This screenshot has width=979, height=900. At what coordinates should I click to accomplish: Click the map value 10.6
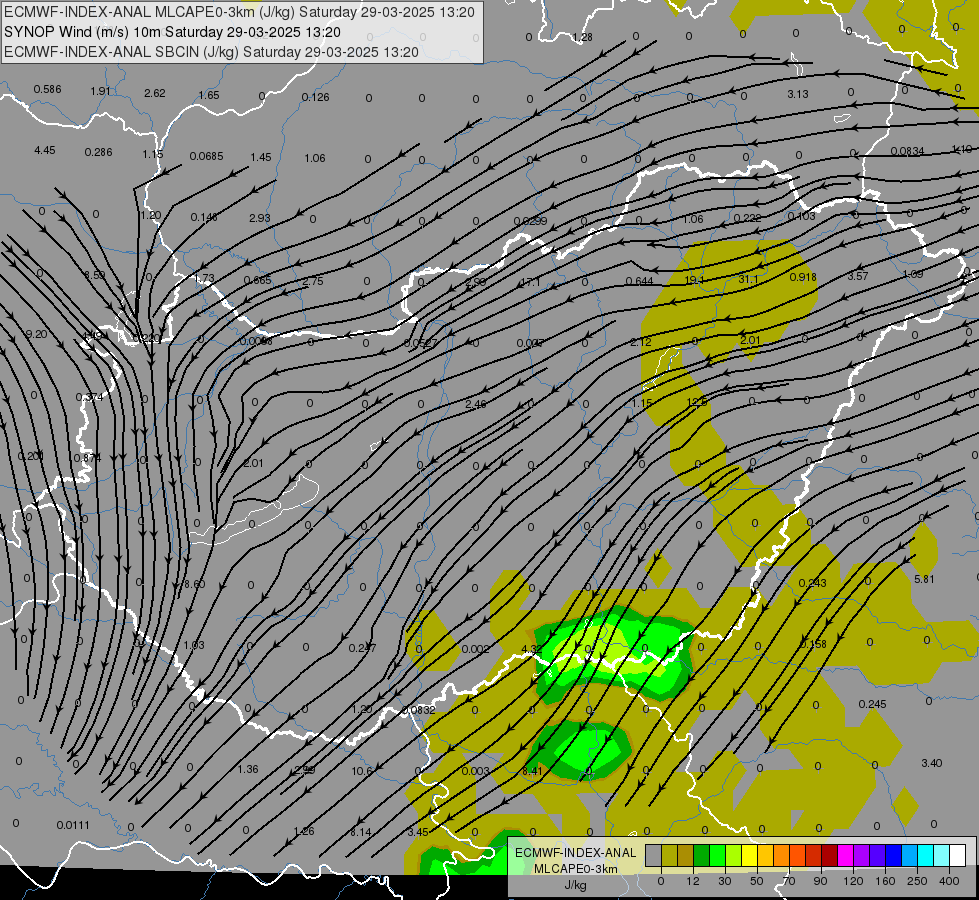coord(362,771)
